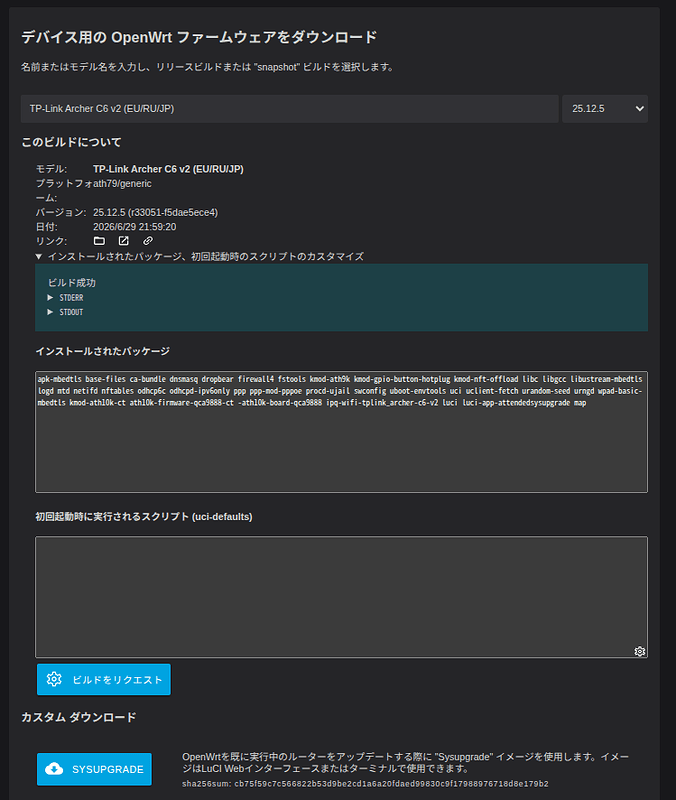Click the page title about OpenWrt firmware download
Image resolution: width=676 pixels, height=800 pixels.
[199, 37]
